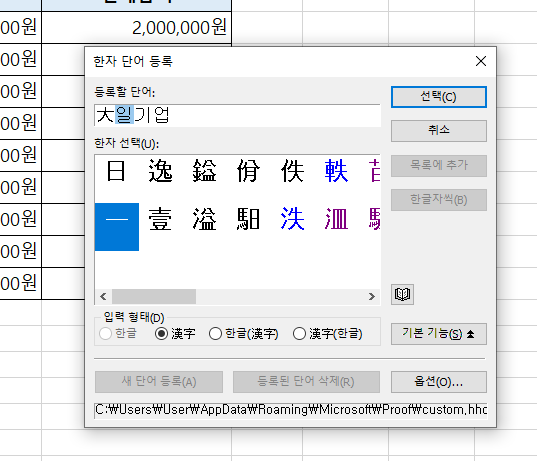Click scroll-right arrow of hanja list
Viewport: 537px width, 461px height.
pyautogui.click(x=372, y=296)
